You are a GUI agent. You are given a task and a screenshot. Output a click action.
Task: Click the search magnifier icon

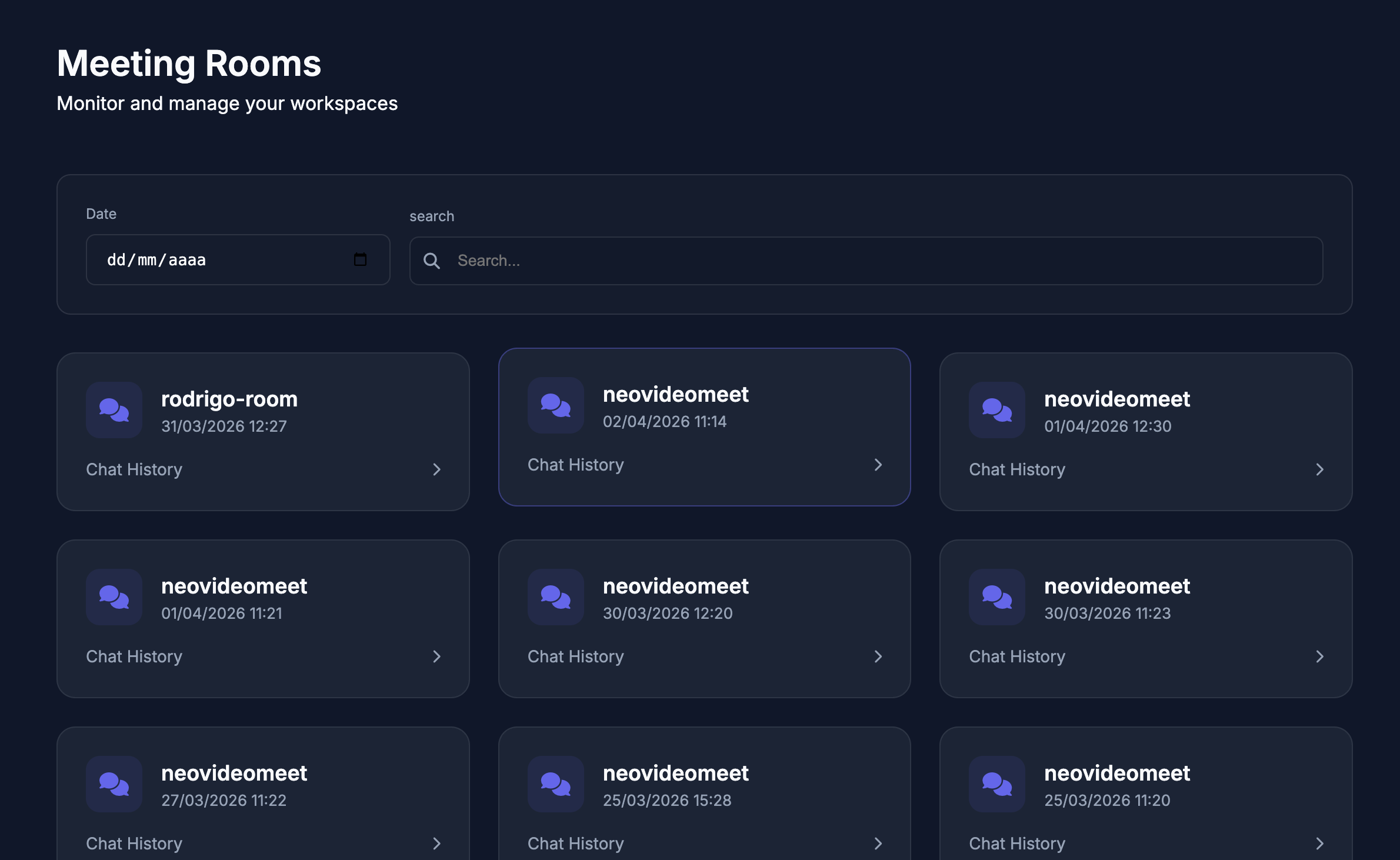[x=432, y=261]
